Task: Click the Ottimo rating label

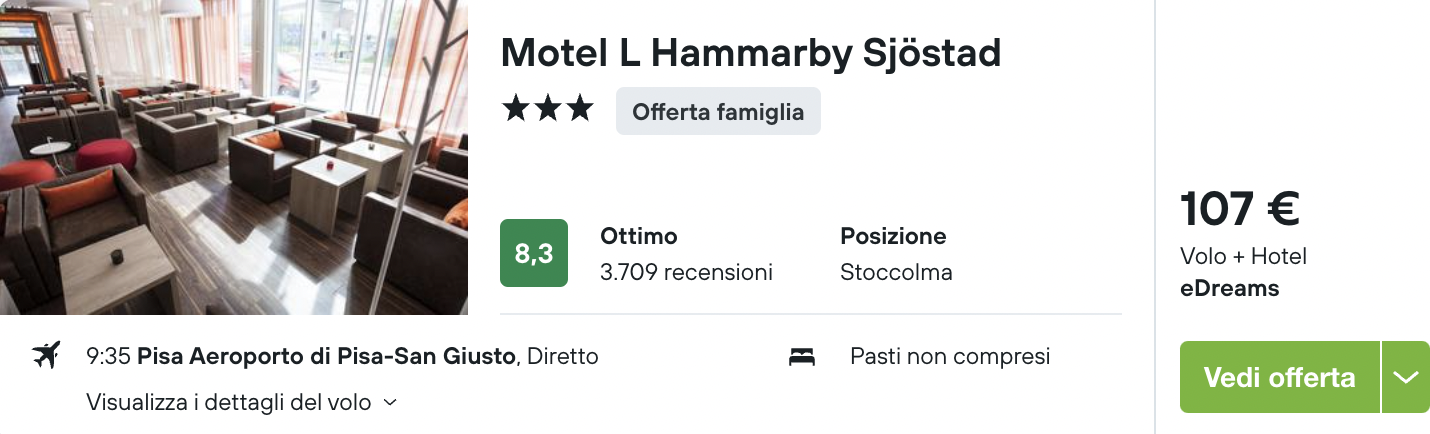Action: coord(639,237)
